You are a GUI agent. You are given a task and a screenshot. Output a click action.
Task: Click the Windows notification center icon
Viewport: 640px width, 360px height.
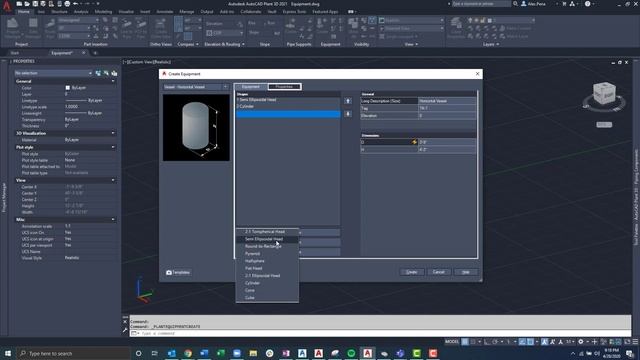click(629, 353)
